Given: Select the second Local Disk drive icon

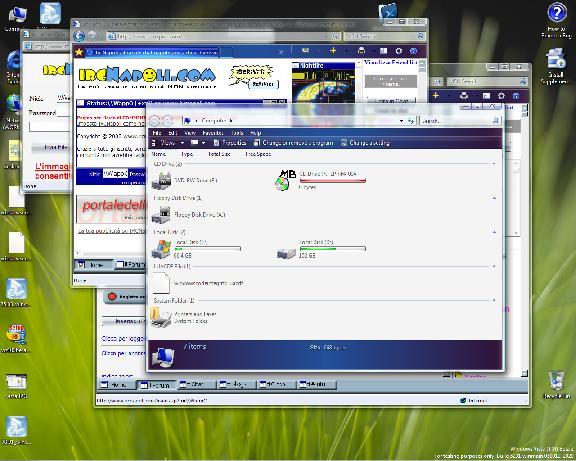Looking at the screenshot, I should (286, 253).
